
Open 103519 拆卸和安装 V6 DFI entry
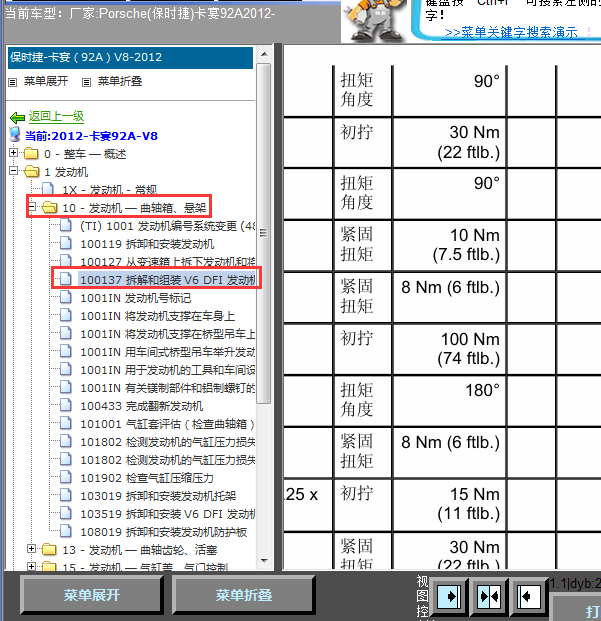(x=167, y=514)
